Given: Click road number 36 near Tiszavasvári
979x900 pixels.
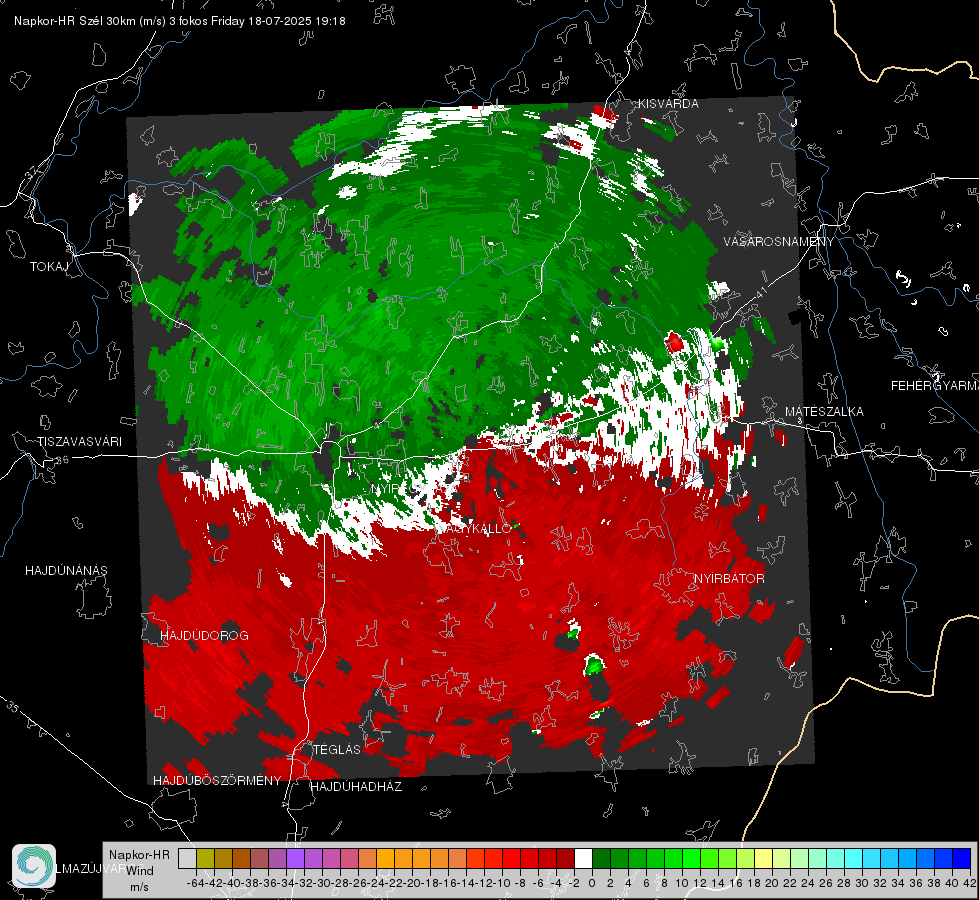Looking at the screenshot, I should click(62, 460).
